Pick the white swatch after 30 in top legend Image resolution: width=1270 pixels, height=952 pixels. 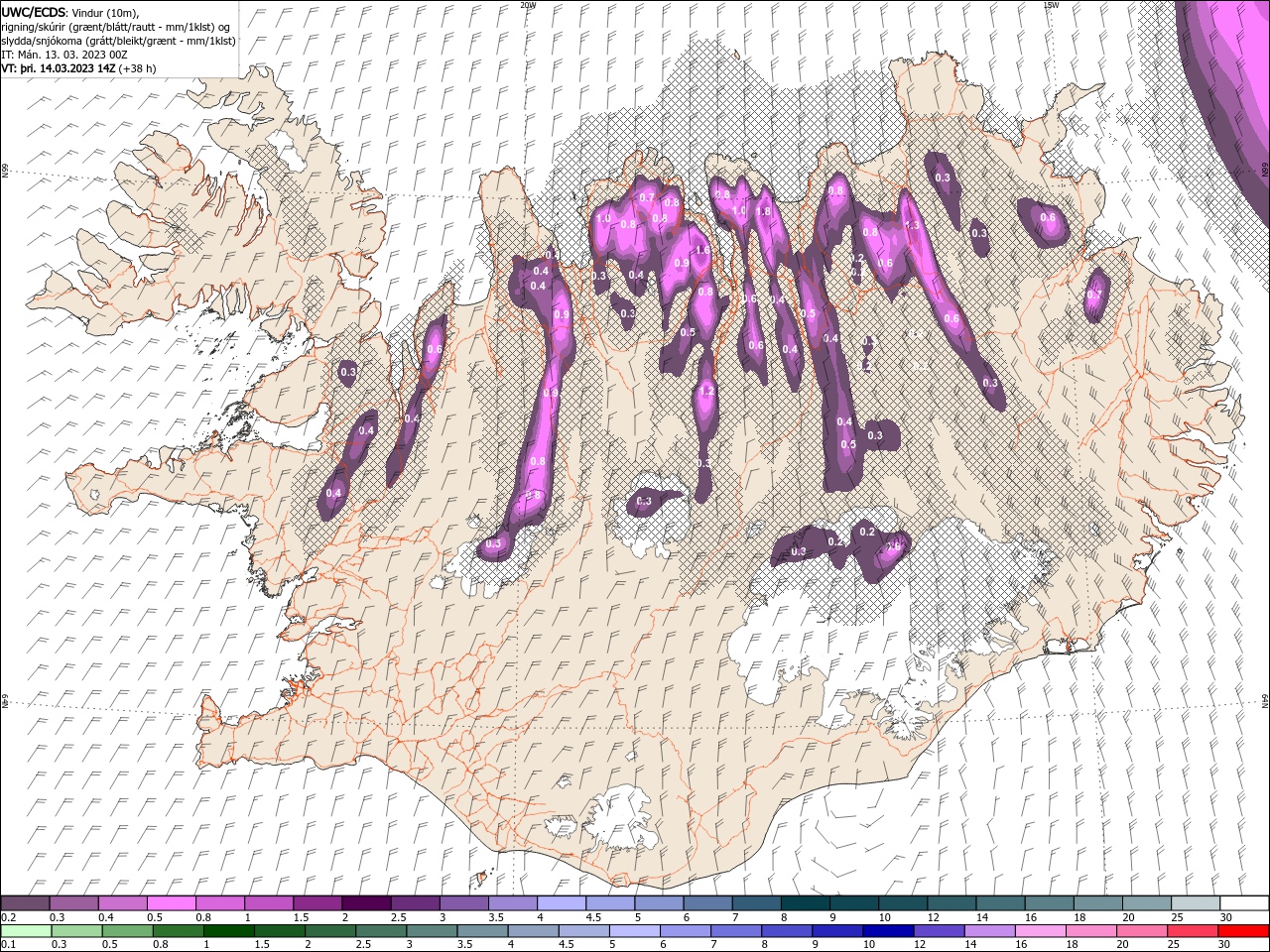[1245, 902]
